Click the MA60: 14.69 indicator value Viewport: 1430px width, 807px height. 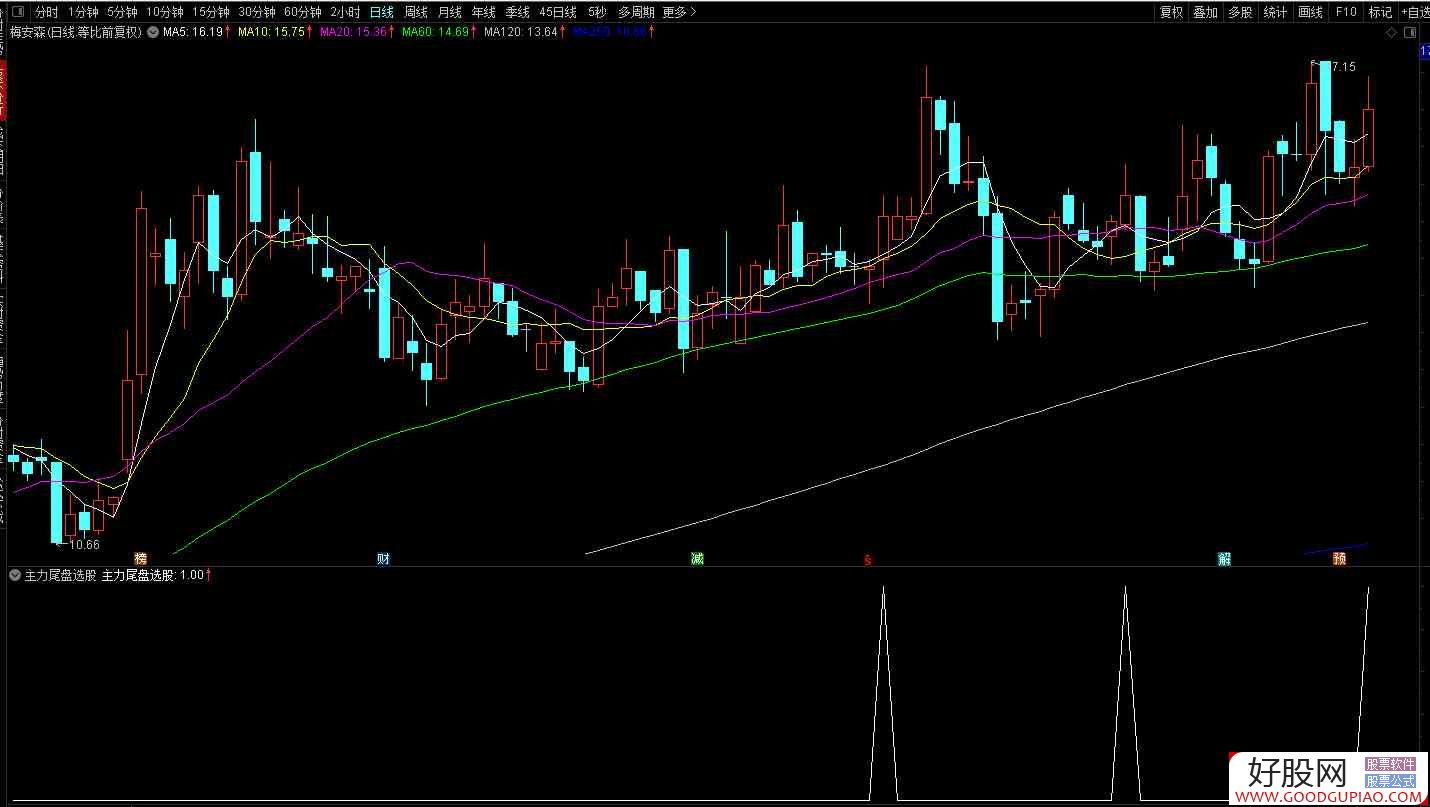pos(435,32)
